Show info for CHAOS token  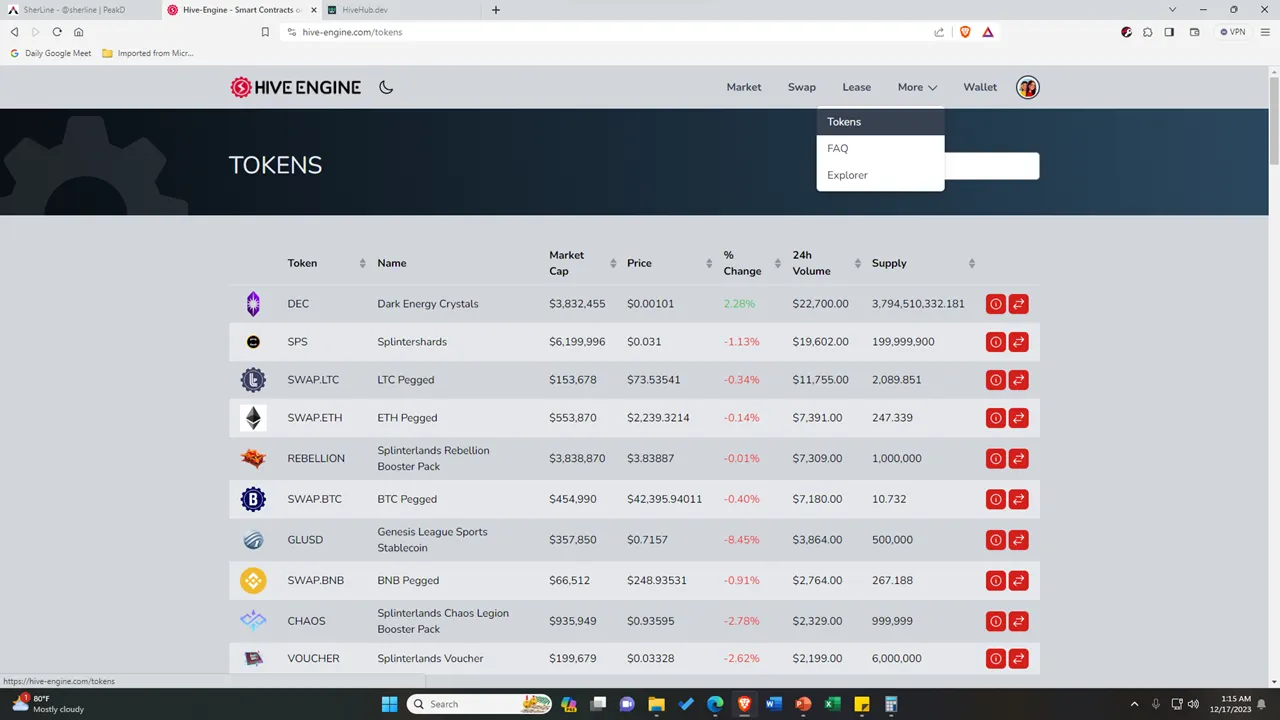pos(995,621)
